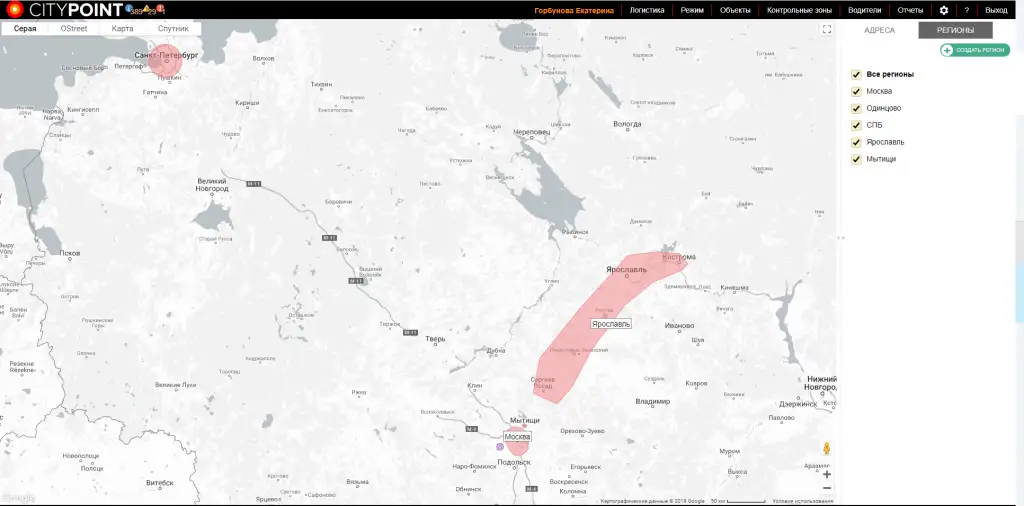The image size is (1024, 506).
Task: Toggle the СПБ region checkbox
Action: click(856, 125)
